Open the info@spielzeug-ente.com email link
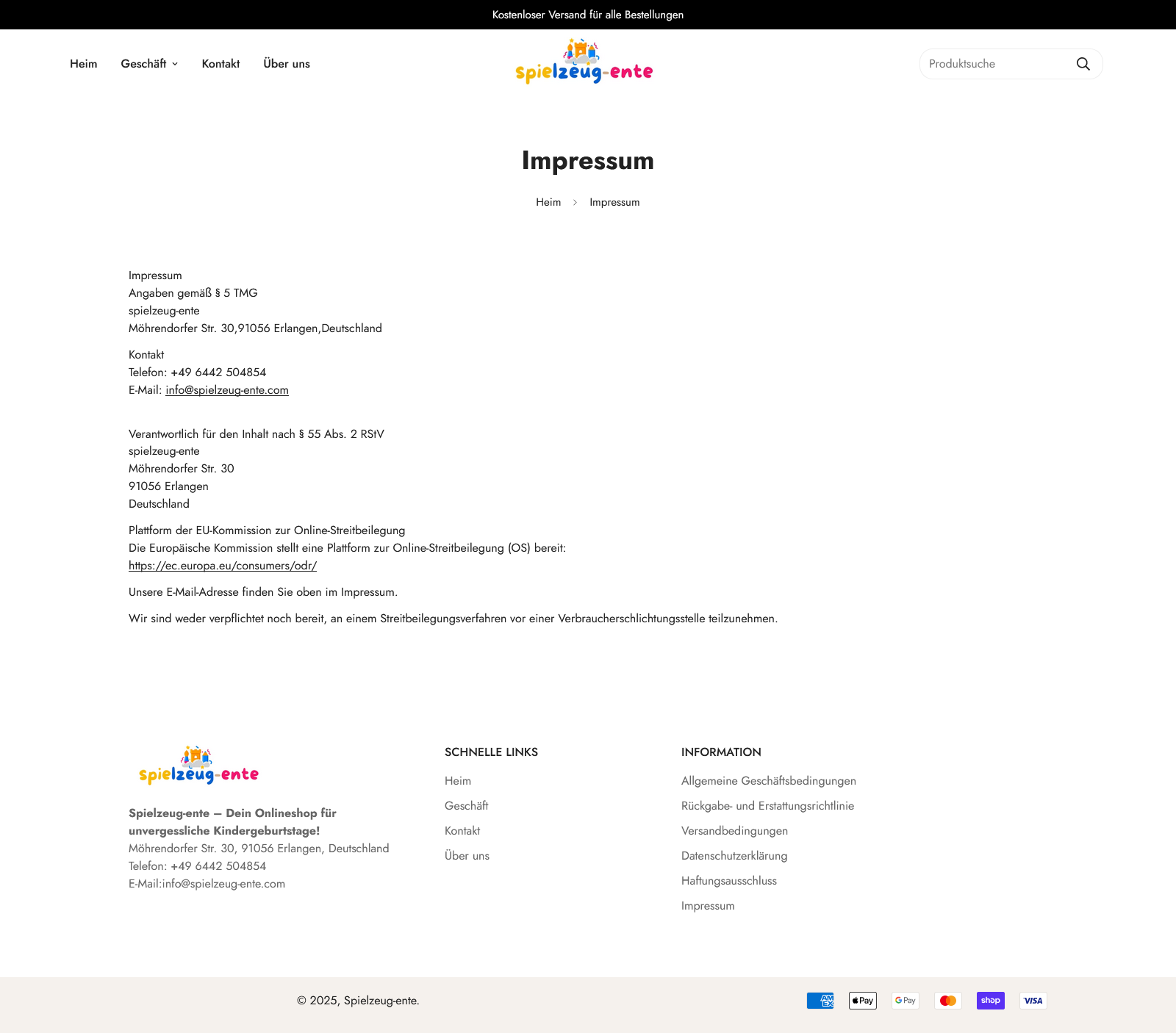1176x1033 pixels. (x=227, y=390)
